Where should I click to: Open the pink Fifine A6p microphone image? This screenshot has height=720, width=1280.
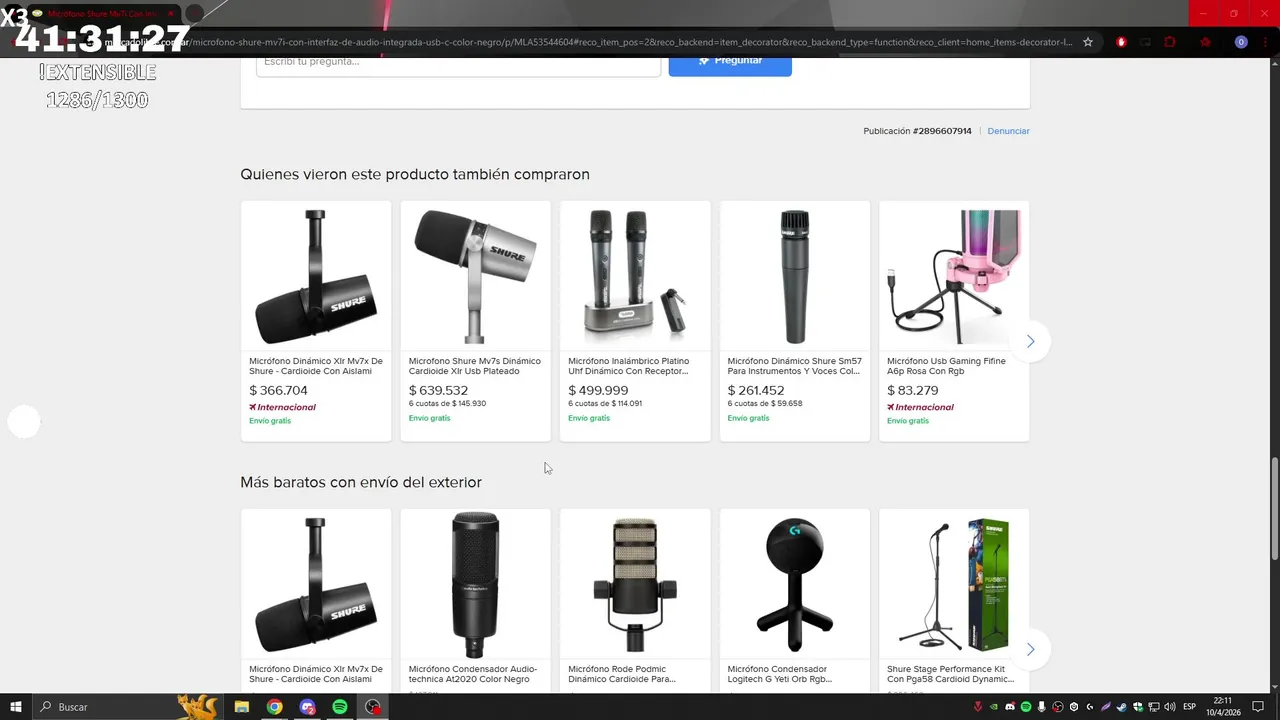pyautogui.click(x=954, y=277)
